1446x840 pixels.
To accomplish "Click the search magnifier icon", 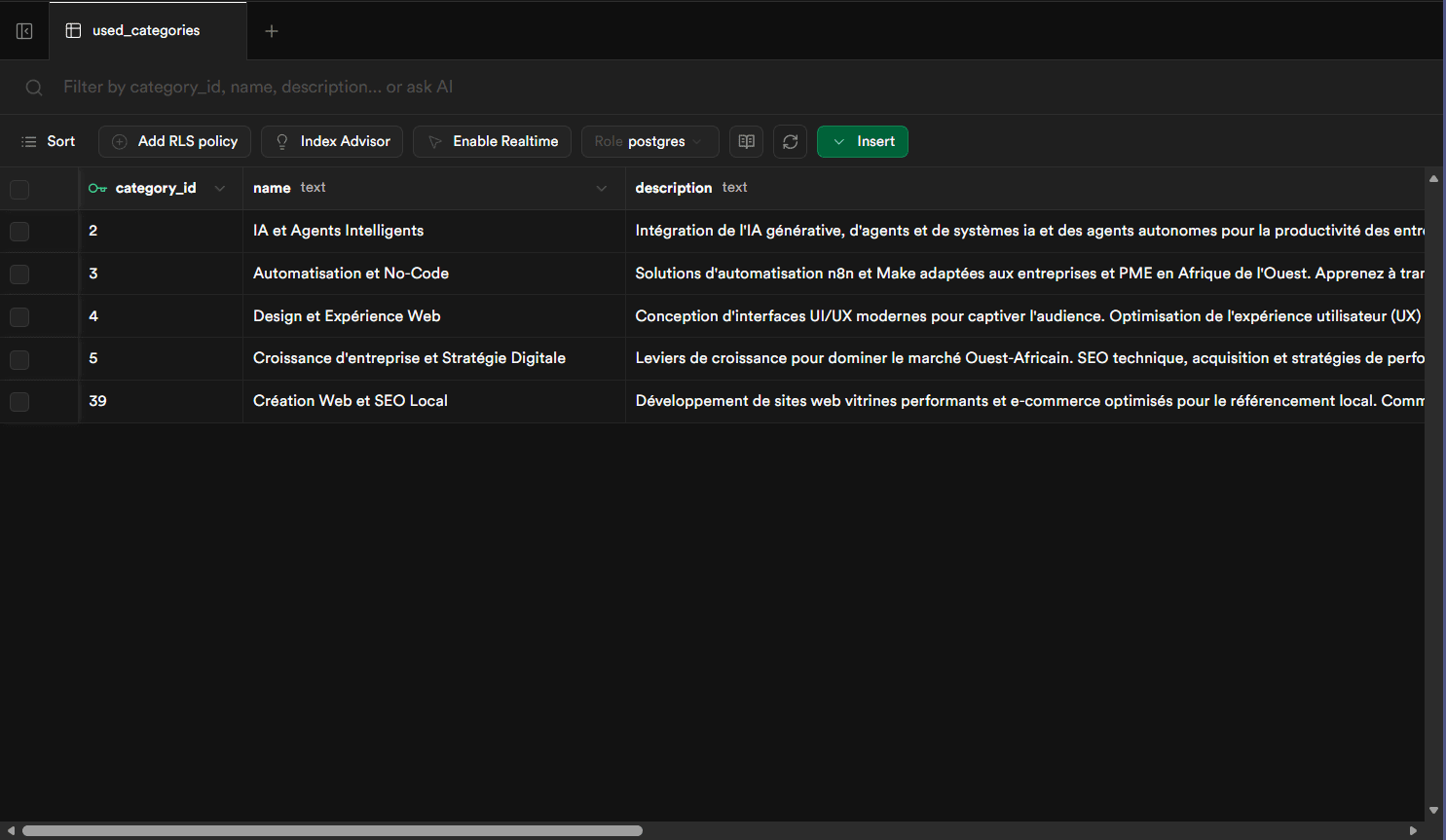I will [x=34, y=88].
